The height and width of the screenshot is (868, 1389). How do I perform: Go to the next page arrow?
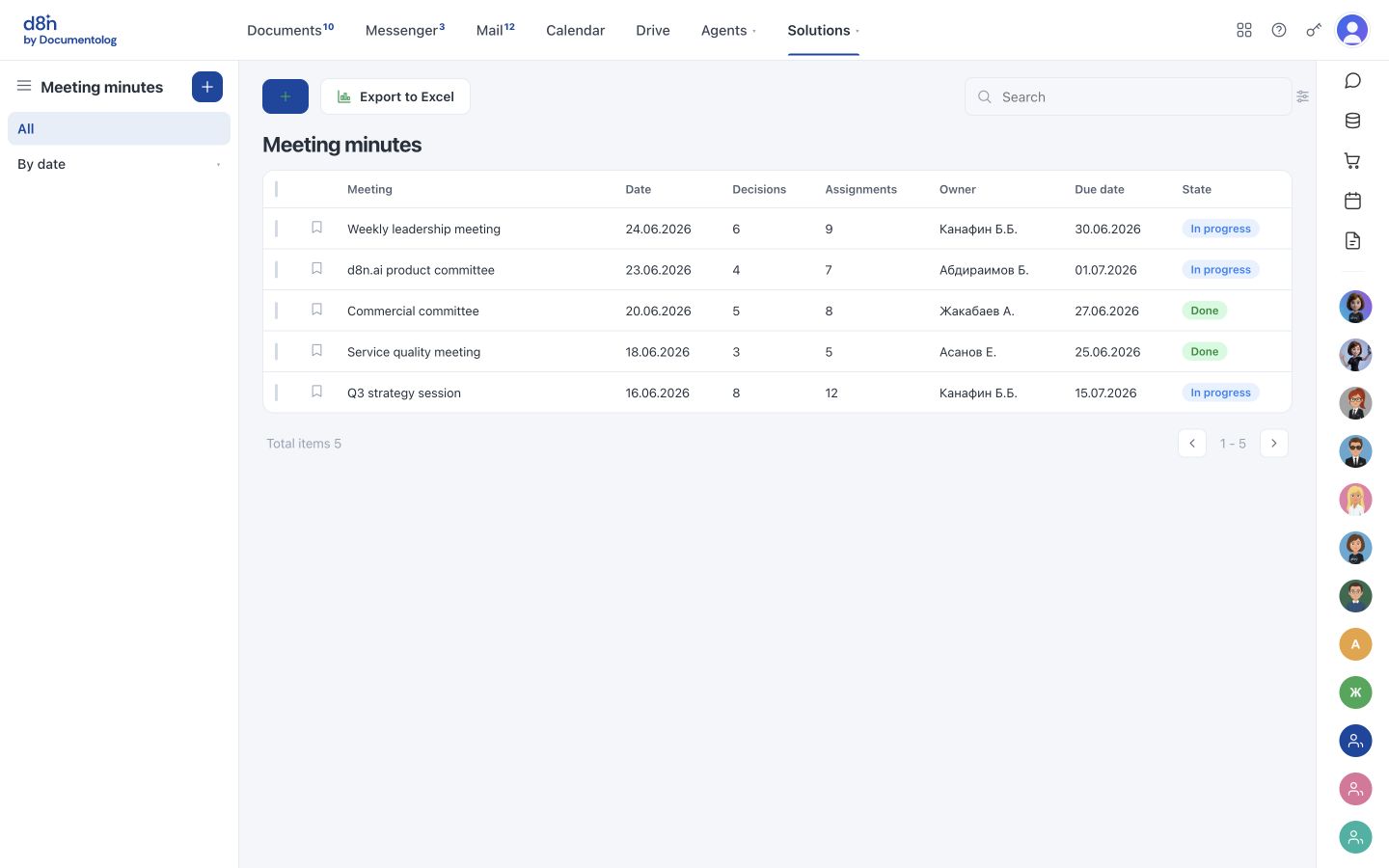1274,443
